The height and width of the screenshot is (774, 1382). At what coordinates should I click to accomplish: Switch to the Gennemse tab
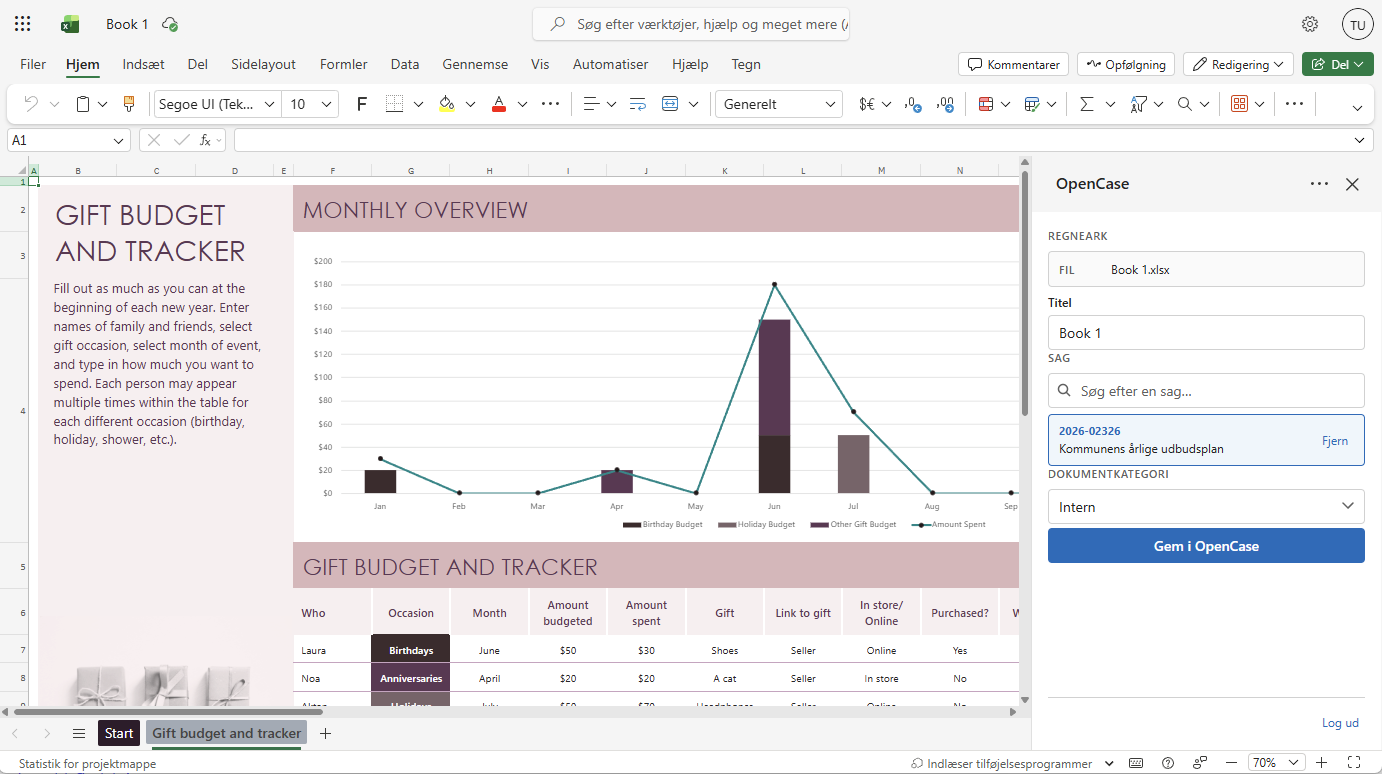tap(475, 64)
